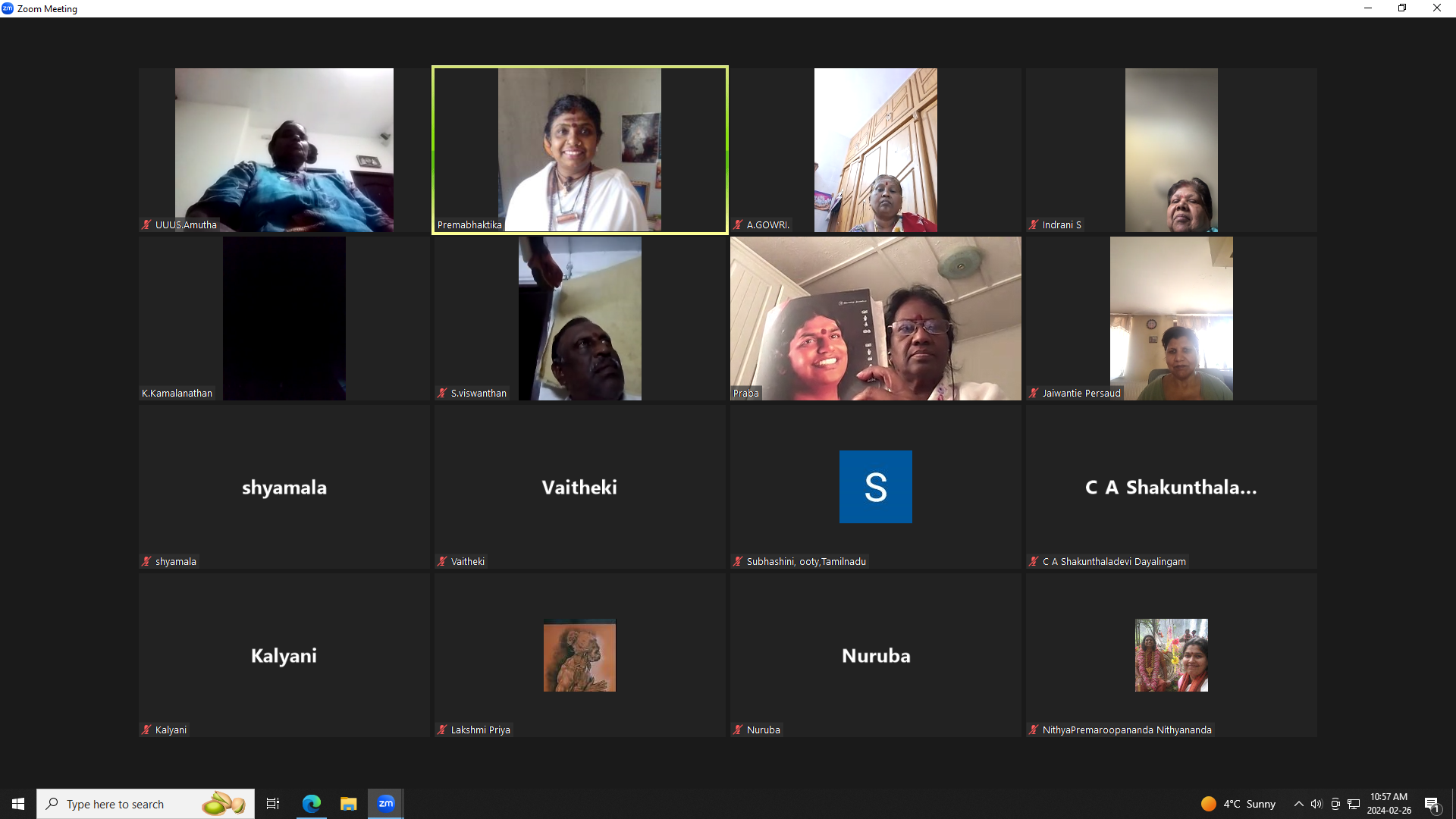Click the Subhashini blue S avatar
The image size is (1456, 819).
pyautogui.click(x=875, y=487)
